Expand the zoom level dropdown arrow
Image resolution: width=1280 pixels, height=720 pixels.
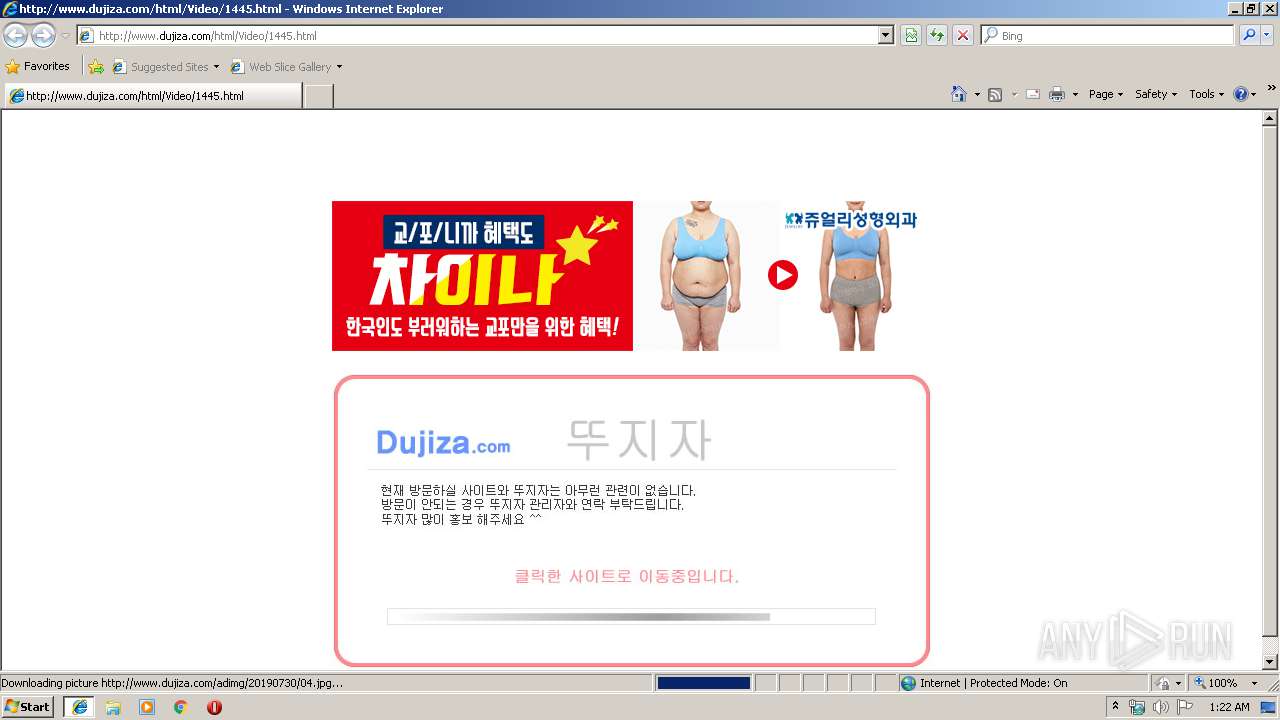click(1254, 683)
